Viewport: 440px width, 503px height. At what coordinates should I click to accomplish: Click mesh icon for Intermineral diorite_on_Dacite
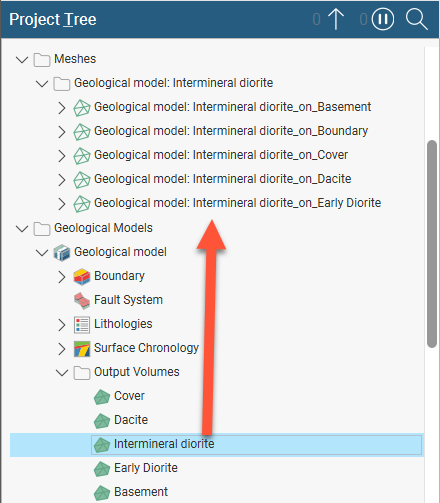click(x=82, y=180)
